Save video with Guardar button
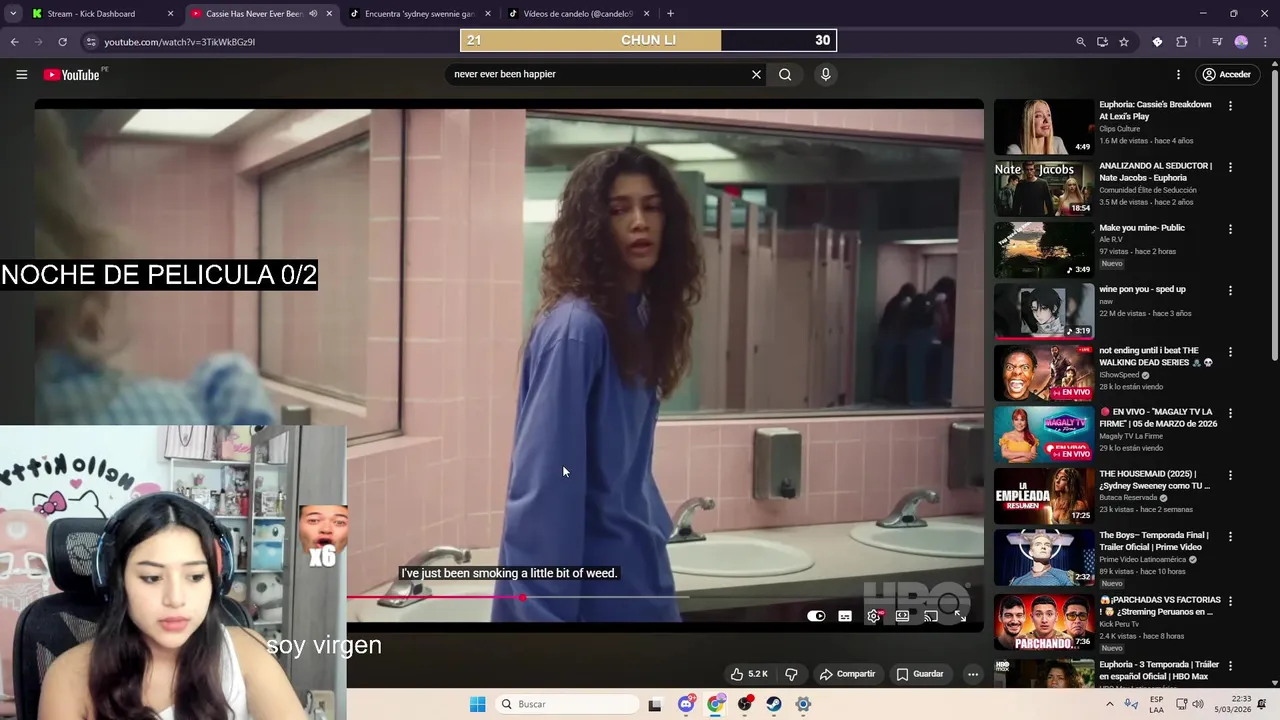The height and width of the screenshot is (720, 1280). coord(920,674)
